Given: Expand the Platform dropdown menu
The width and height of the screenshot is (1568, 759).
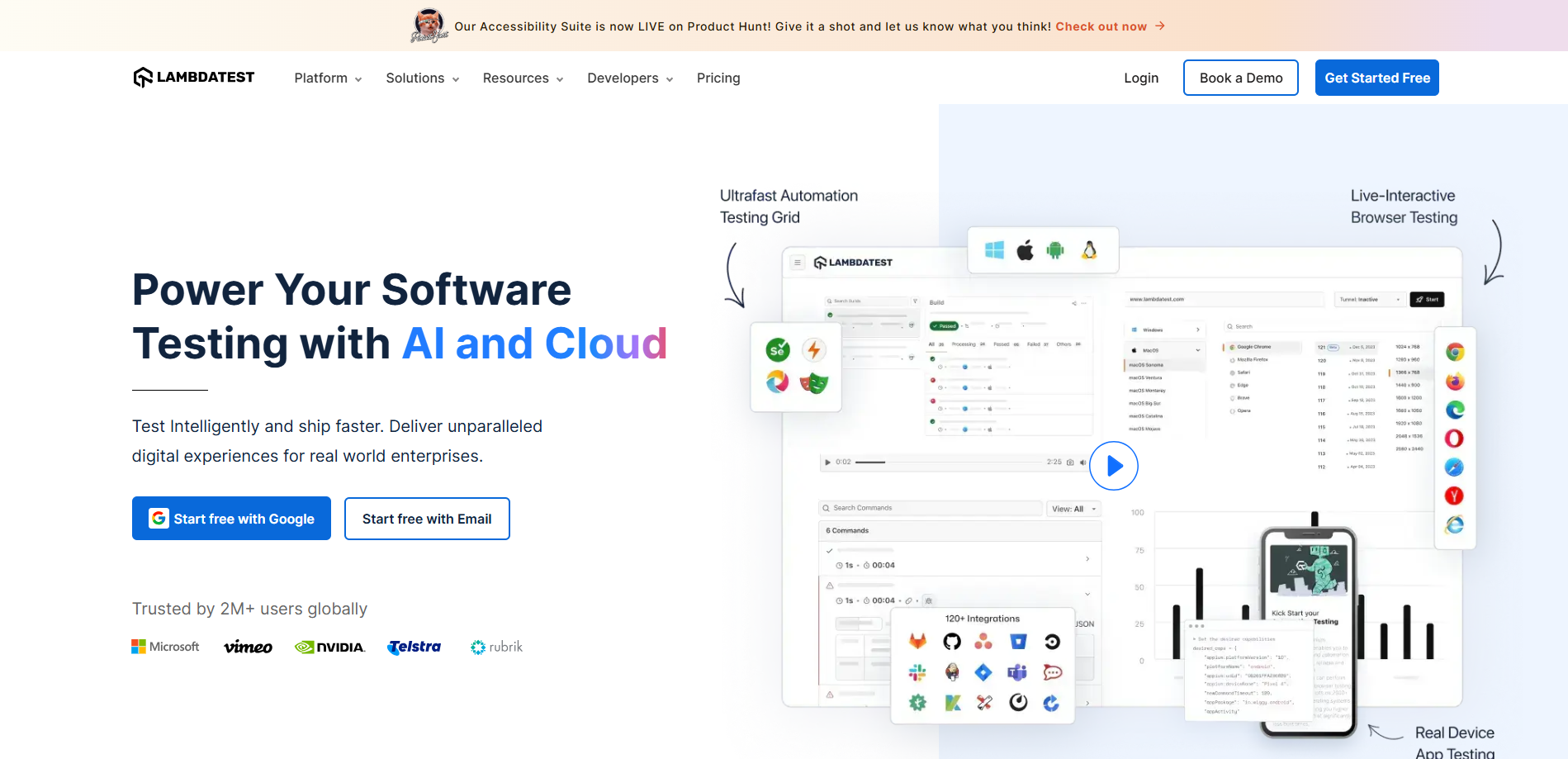Looking at the screenshot, I should point(328,78).
